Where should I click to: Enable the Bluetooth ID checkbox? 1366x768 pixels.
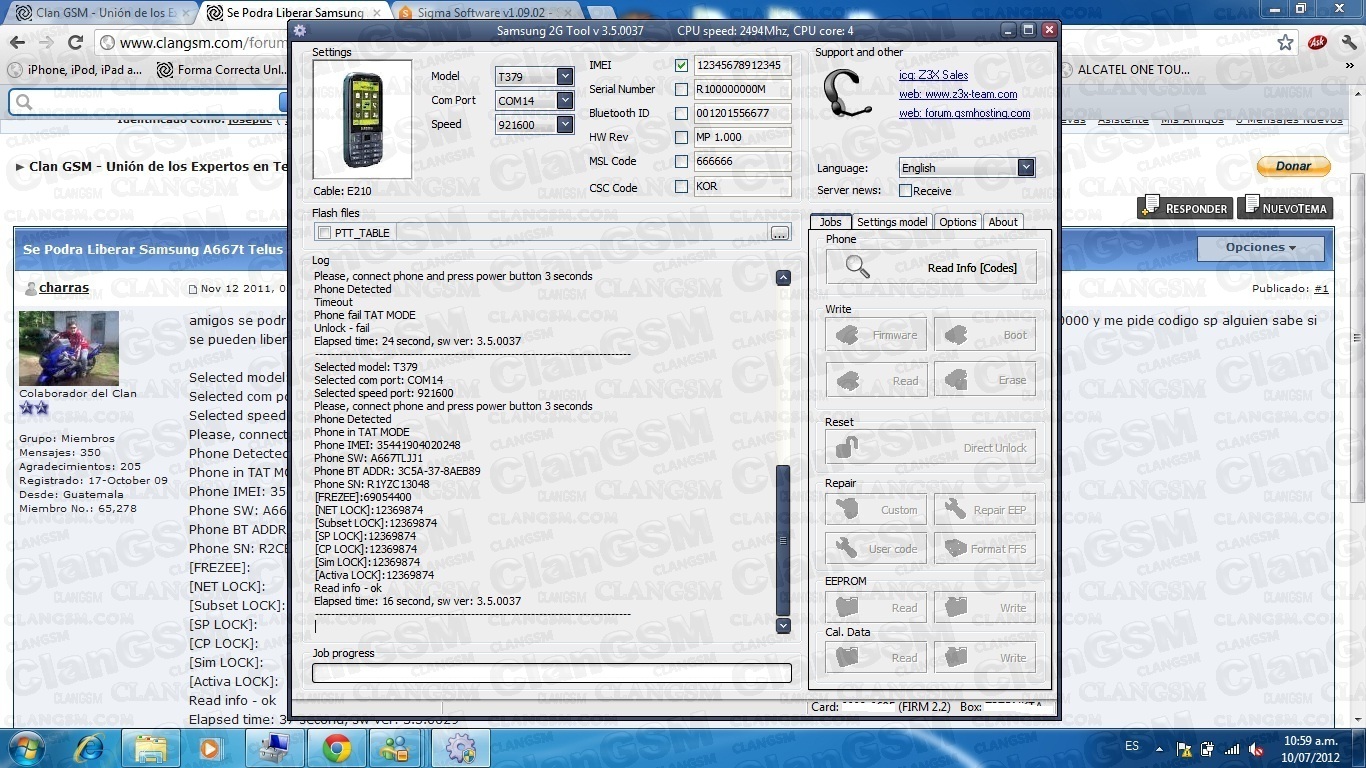(682, 113)
